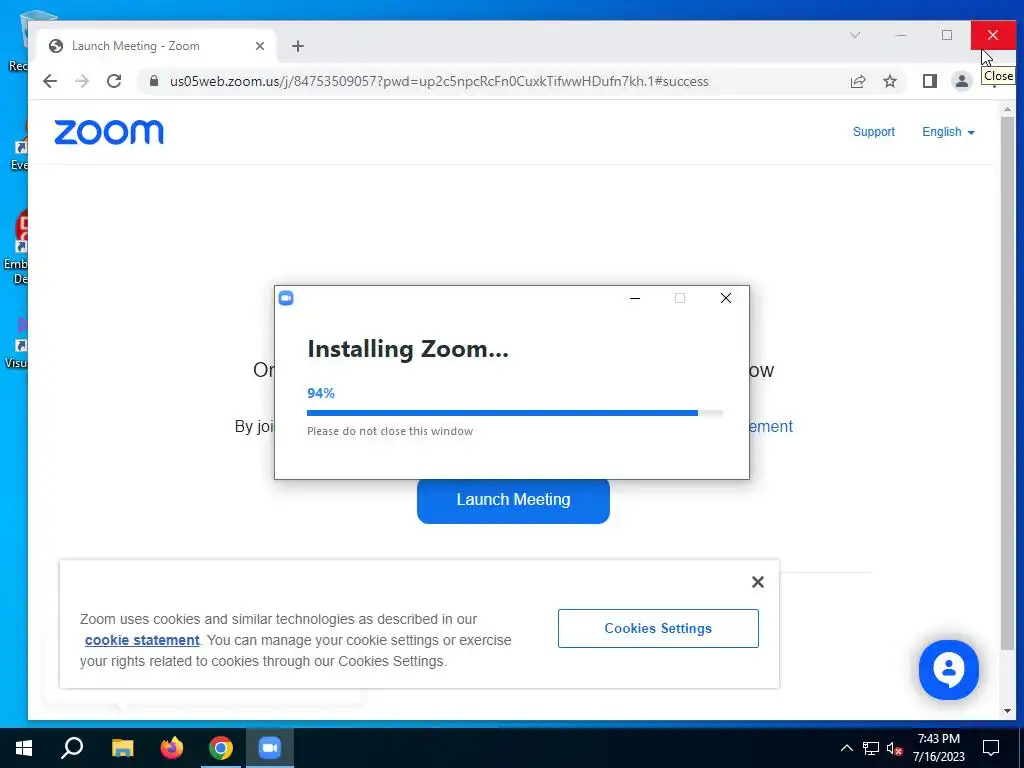Click 'Please do not close this window' text
Image resolution: width=1024 pixels, height=768 pixels.
click(x=390, y=431)
